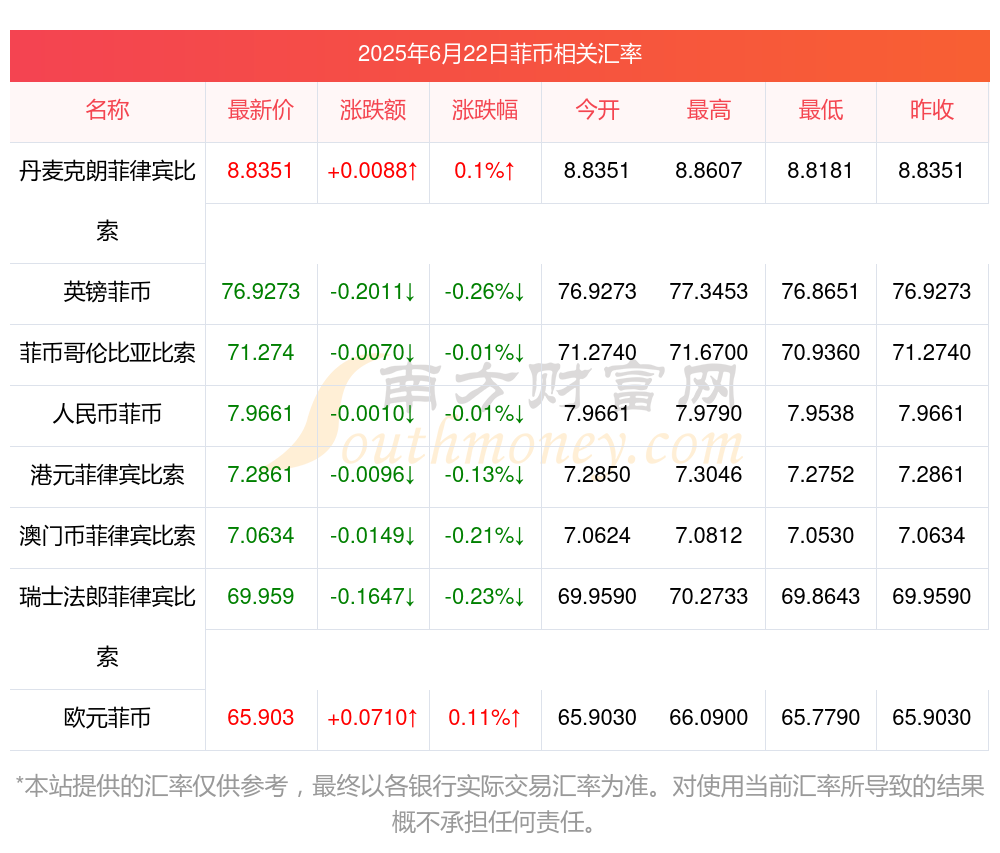Click the high value 66.0900
The image size is (1000, 853).
(x=709, y=717)
